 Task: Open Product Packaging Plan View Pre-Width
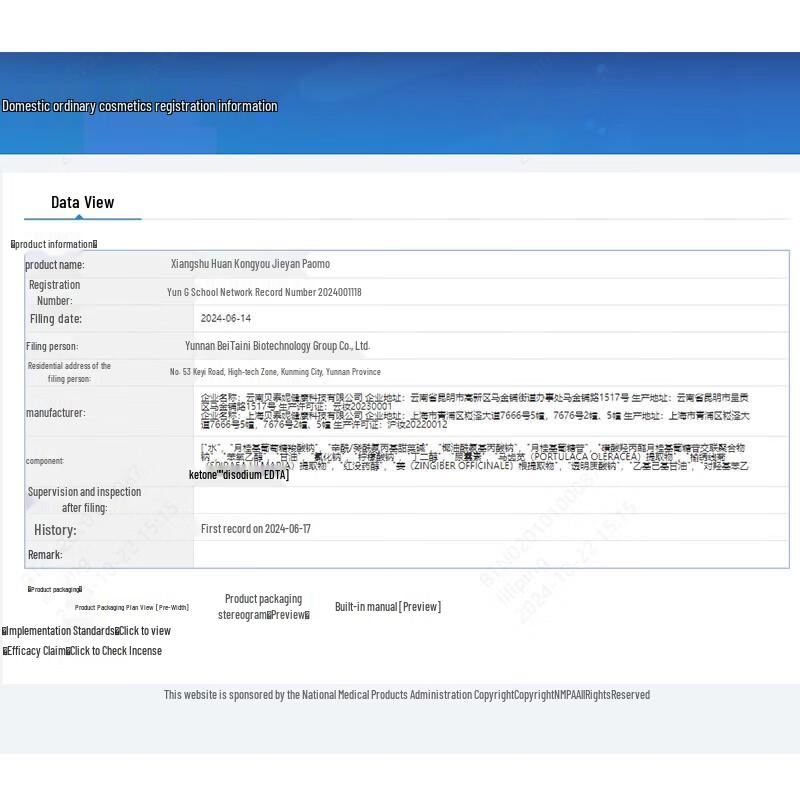pyautogui.click(x=131, y=608)
